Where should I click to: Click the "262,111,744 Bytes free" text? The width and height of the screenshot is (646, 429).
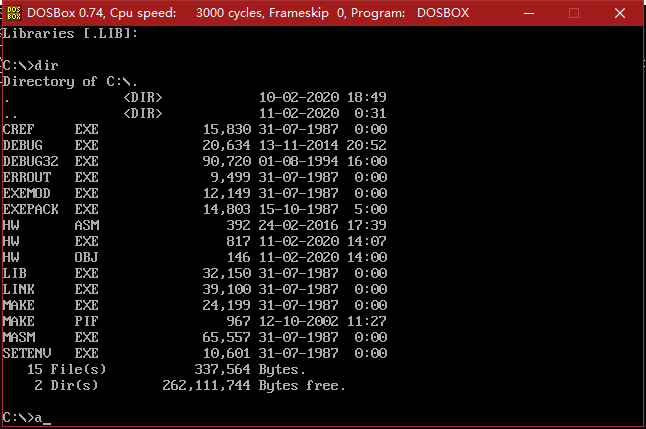(254, 385)
